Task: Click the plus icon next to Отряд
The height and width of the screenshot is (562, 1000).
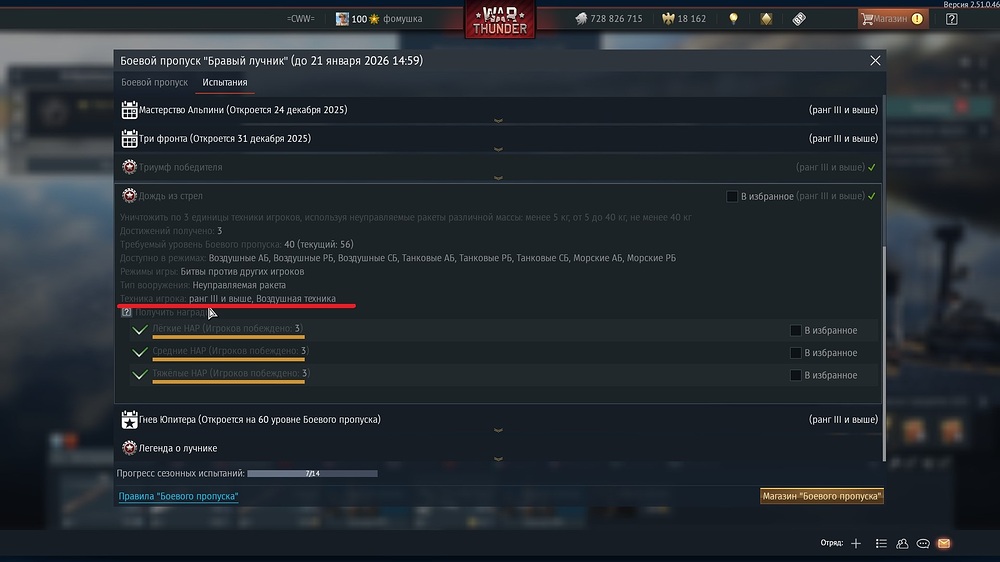Action: tap(856, 544)
